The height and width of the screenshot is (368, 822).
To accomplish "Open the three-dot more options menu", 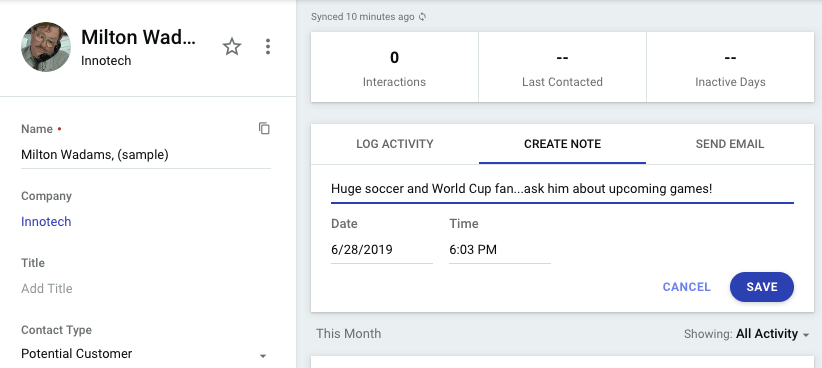I will click(268, 47).
